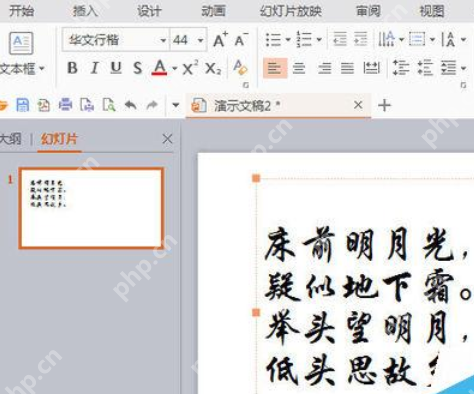Open numbered list dropdown arrow
This screenshot has width=474, height=394.
pyautogui.click(x=319, y=40)
